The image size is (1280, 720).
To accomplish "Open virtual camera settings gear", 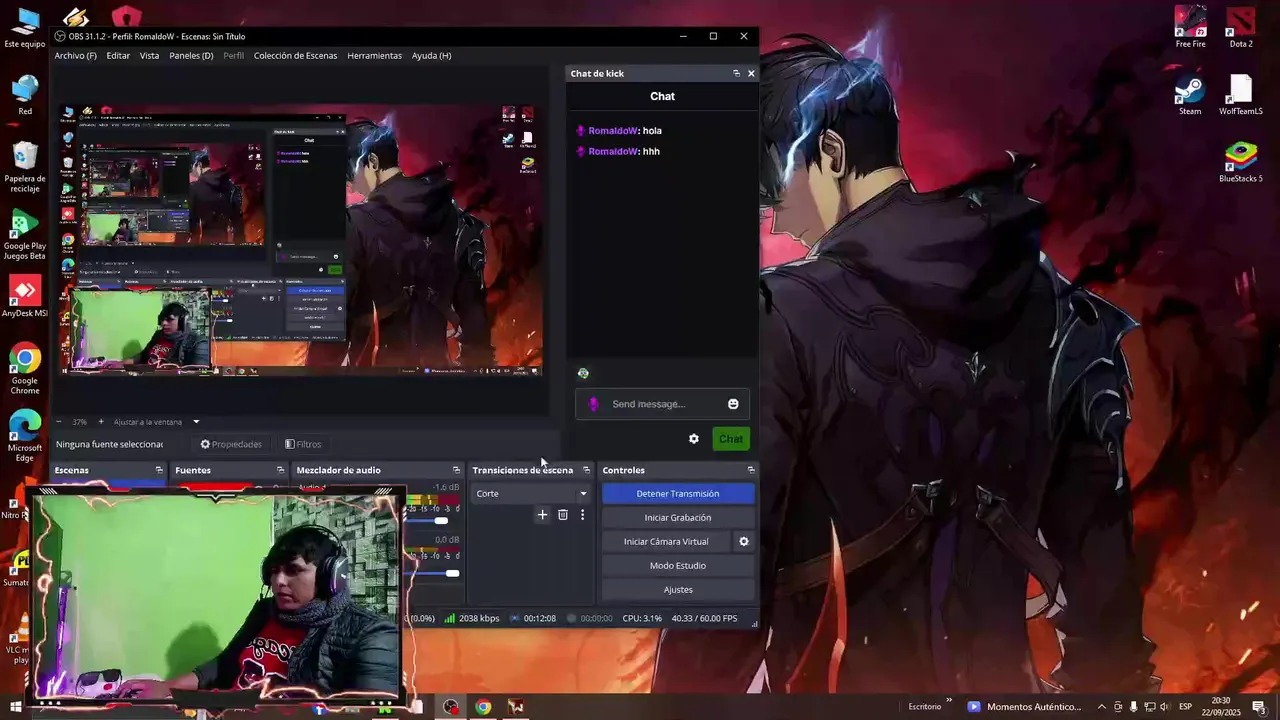I will tap(743, 542).
